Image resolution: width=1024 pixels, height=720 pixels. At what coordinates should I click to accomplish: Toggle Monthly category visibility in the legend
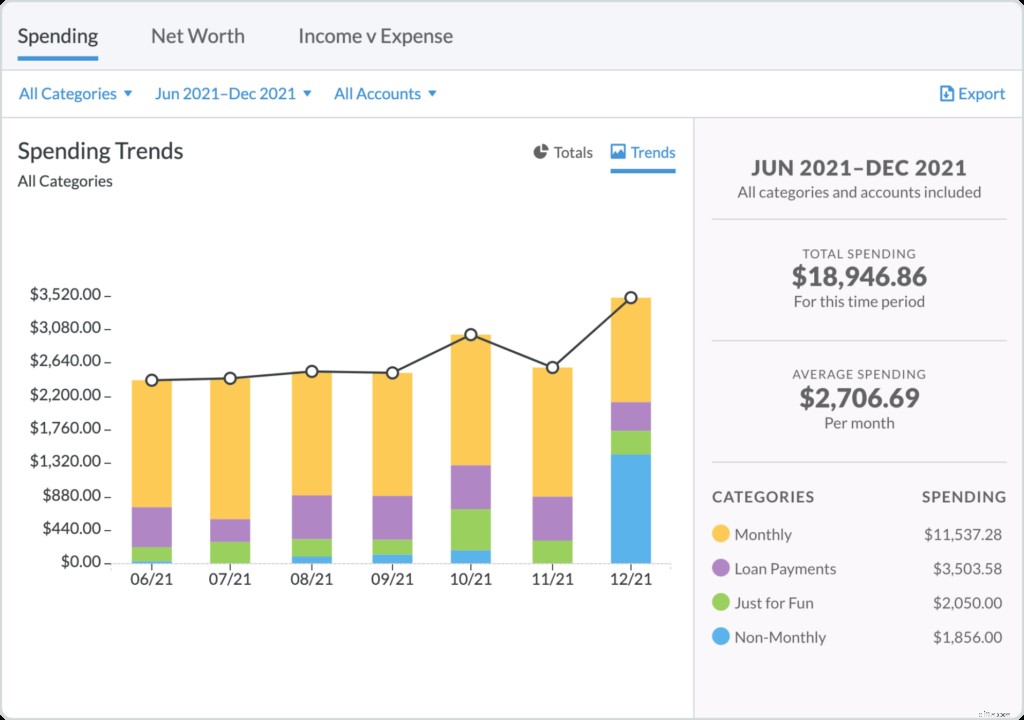(763, 534)
